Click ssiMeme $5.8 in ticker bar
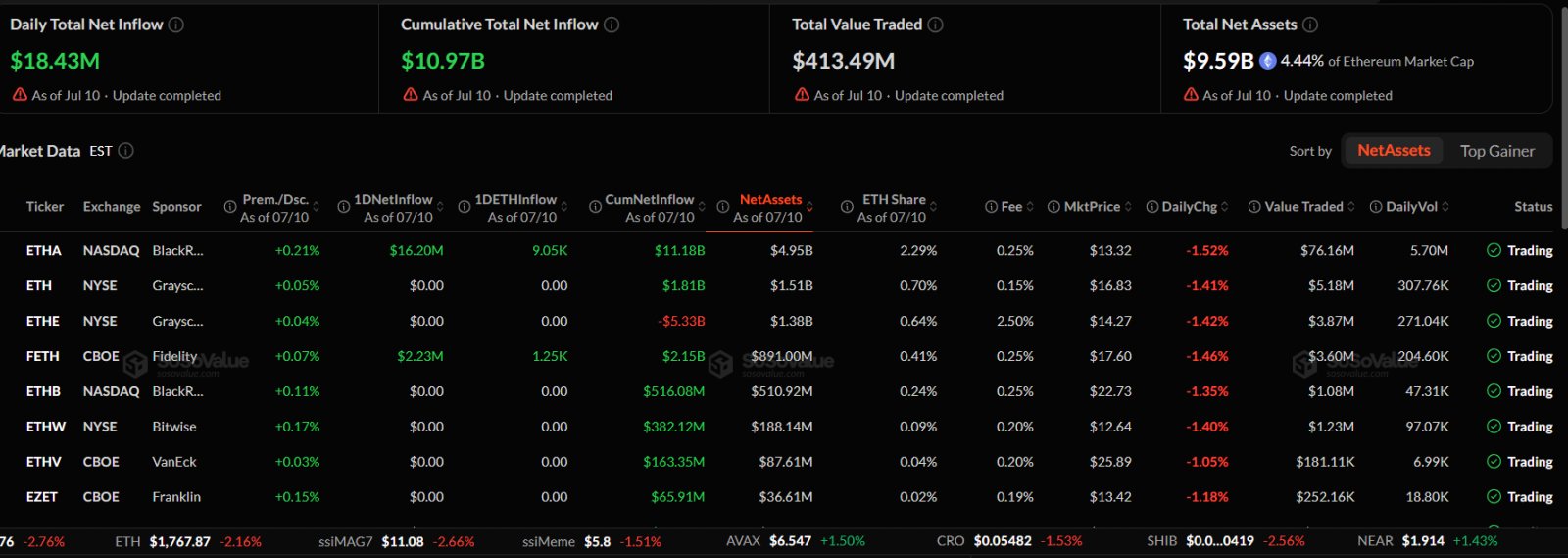Screen dimensions: 1568x558 (592, 541)
